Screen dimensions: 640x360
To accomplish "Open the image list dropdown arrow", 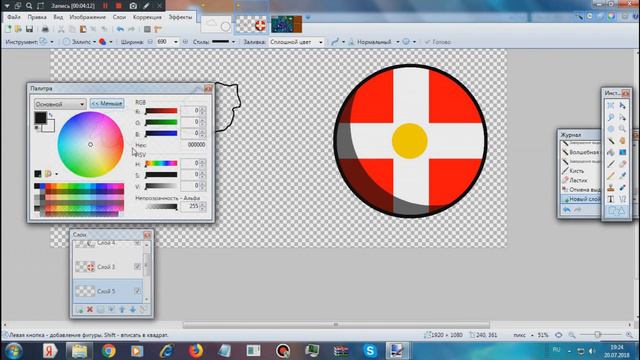I will click(308, 18).
